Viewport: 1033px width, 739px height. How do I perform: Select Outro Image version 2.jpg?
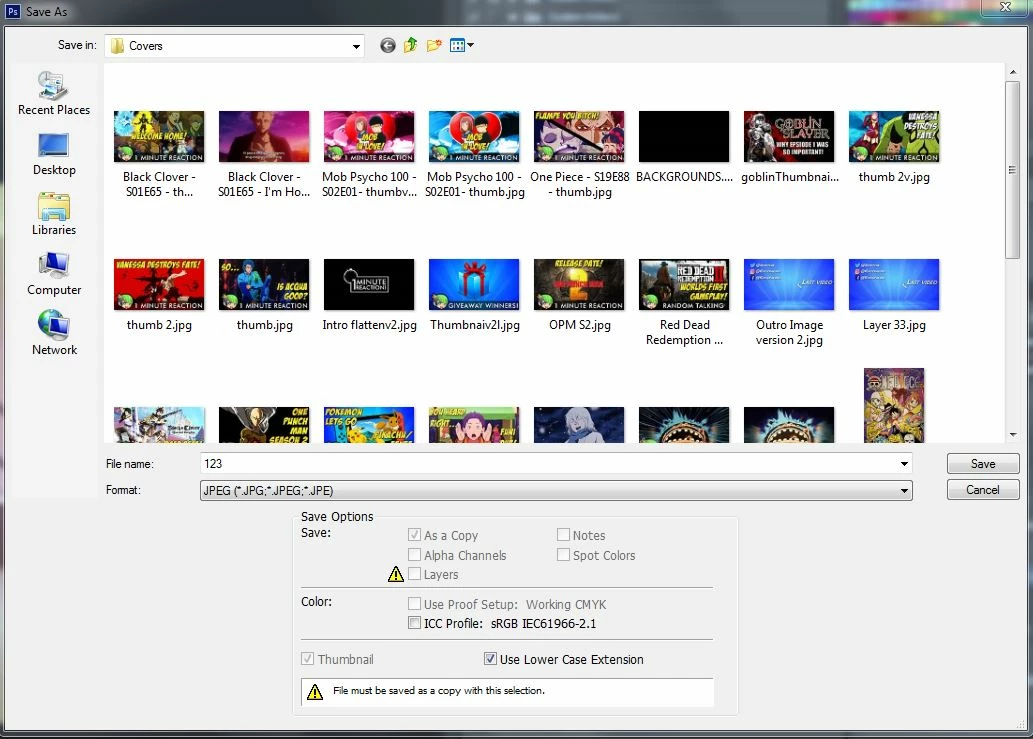pyautogui.click(x=789, y=303)
